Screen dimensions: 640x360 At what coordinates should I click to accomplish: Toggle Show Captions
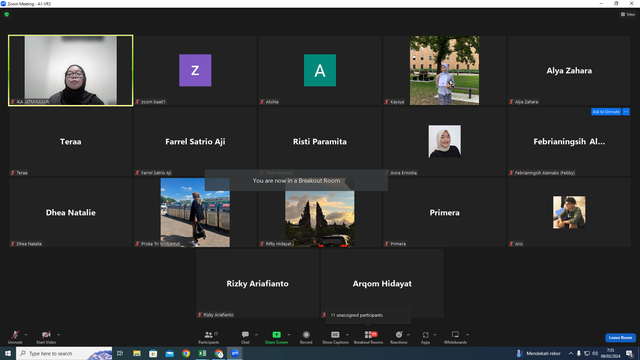[x=335, y=337]
